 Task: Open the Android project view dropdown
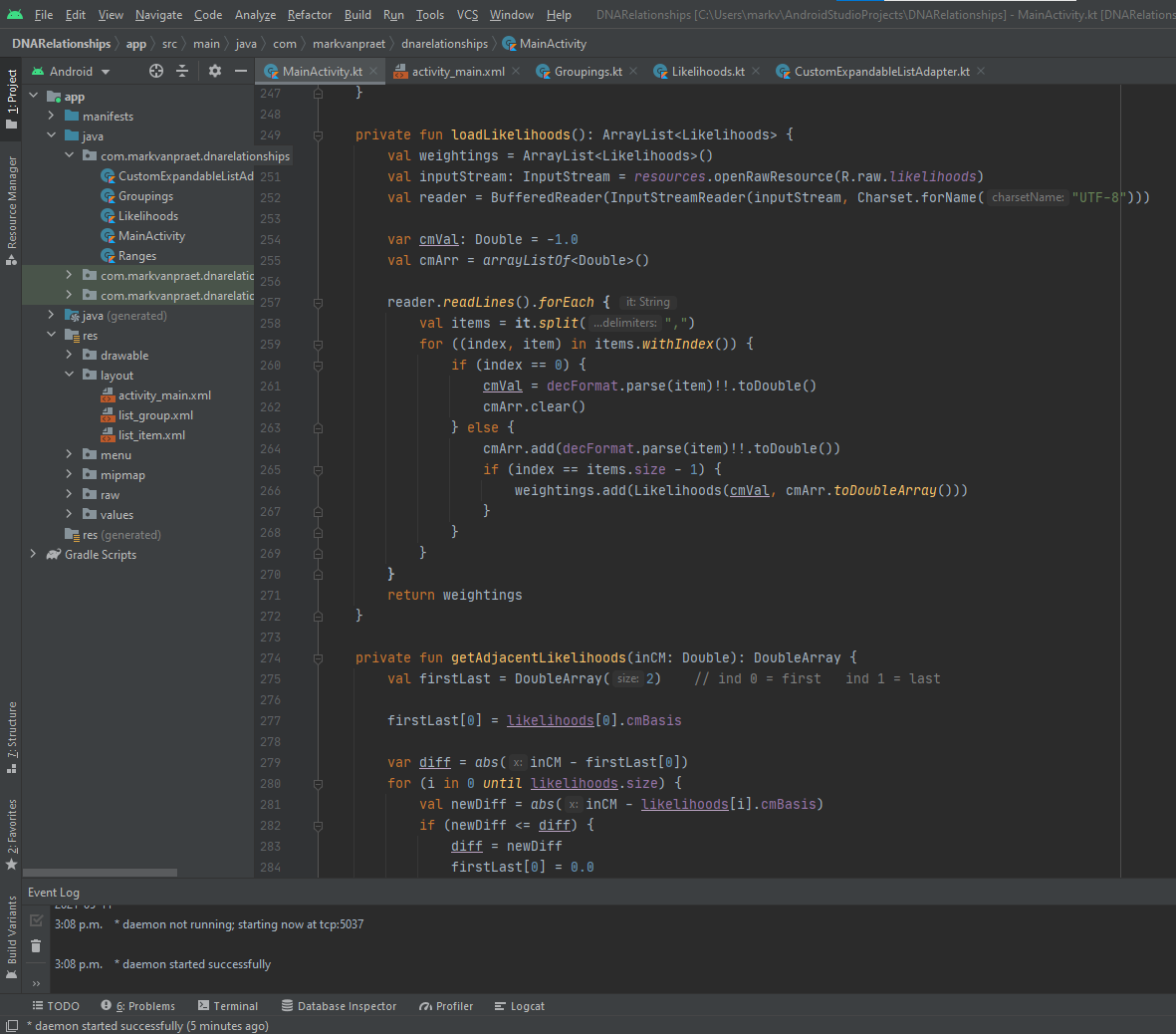click(72, 72)
